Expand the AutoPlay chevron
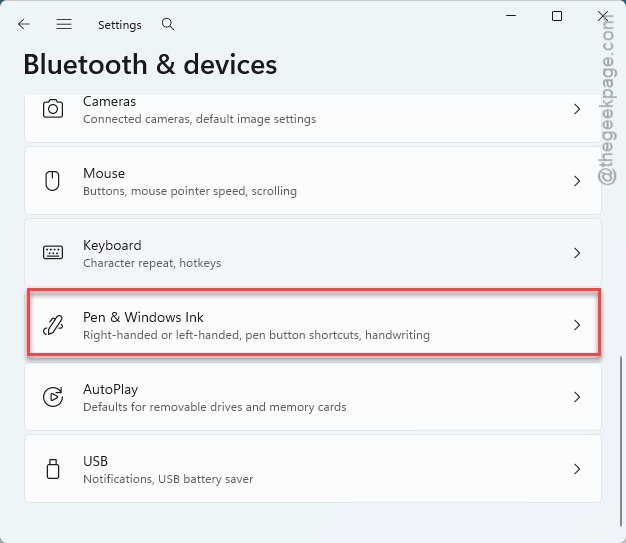Screen dimensions: 626x543 [577, 397]
